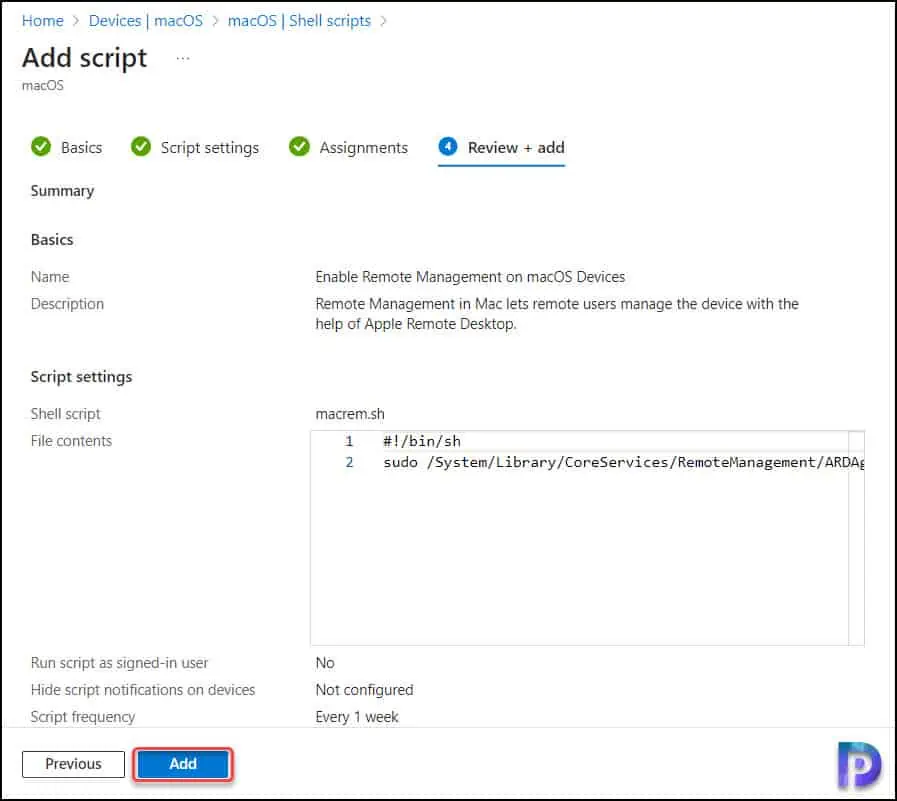Click the blue Add button
The height and width of the screenshot is (801, 897).
183,764
